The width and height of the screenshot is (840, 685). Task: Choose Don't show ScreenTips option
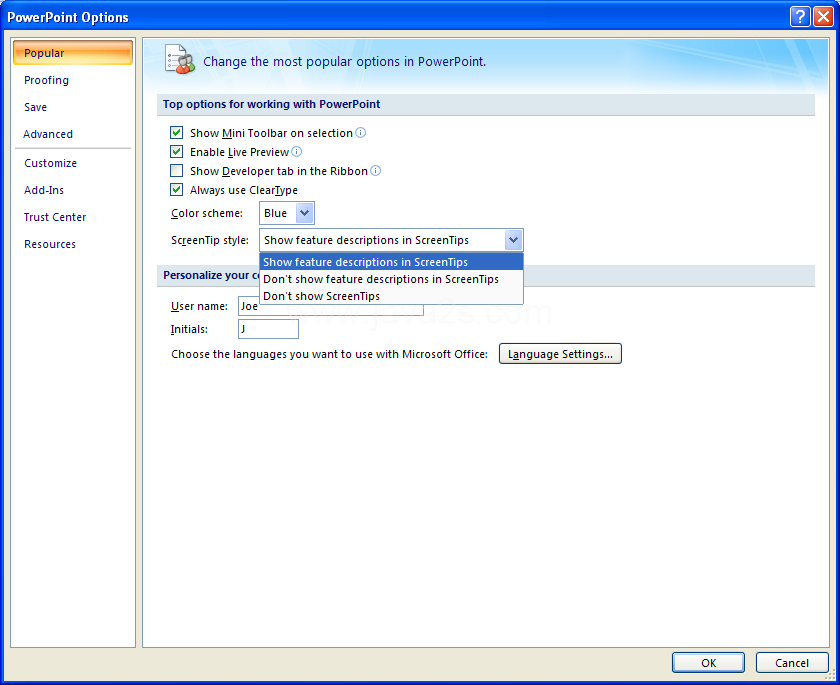point(391,296)
